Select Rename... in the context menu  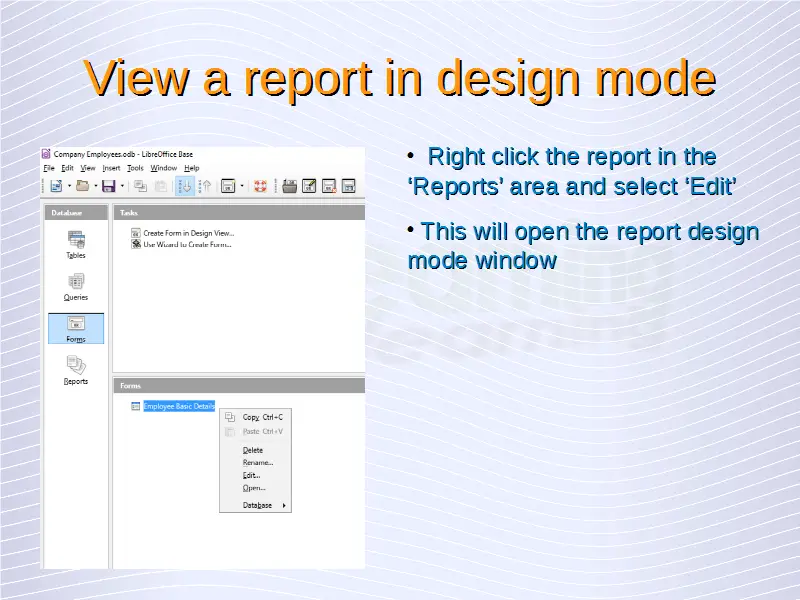coord(257,462)
